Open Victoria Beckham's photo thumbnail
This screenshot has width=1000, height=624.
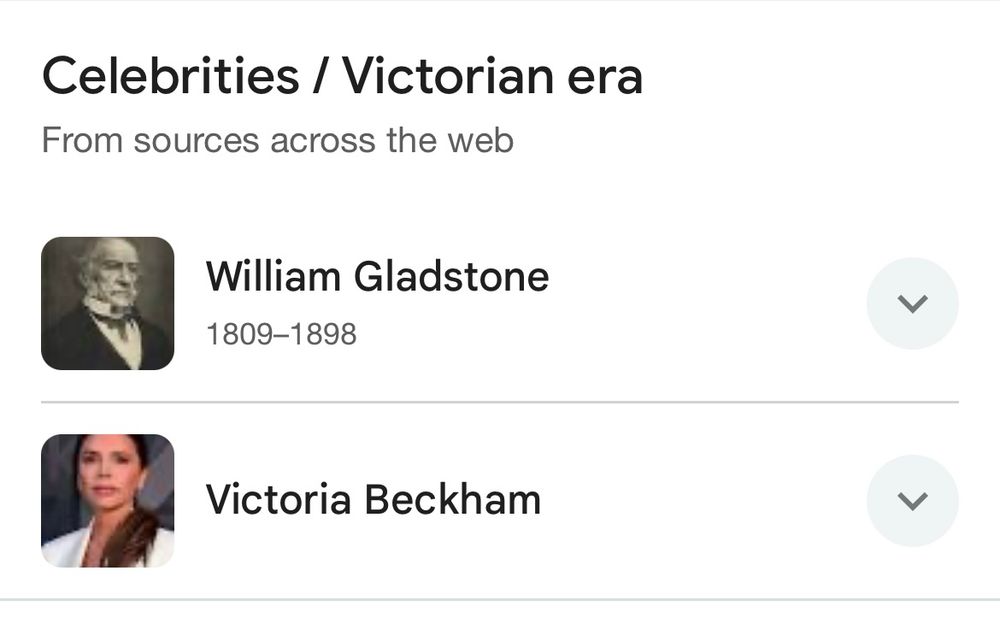[108, 500]
